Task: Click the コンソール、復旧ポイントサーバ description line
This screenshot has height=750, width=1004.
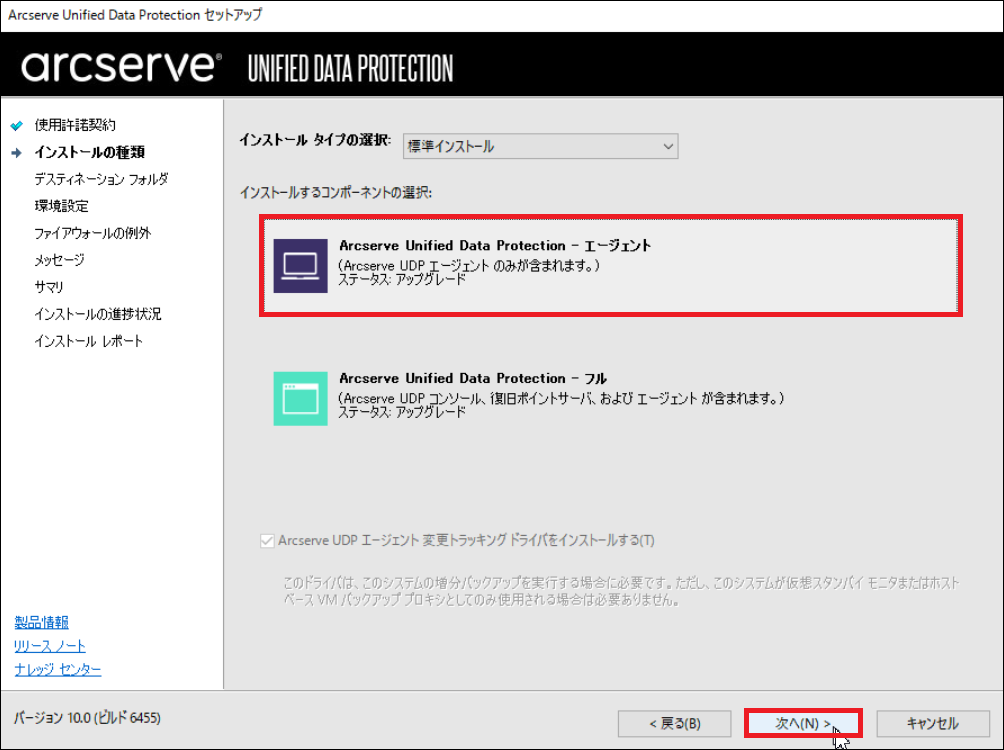Action: [561, 398]
